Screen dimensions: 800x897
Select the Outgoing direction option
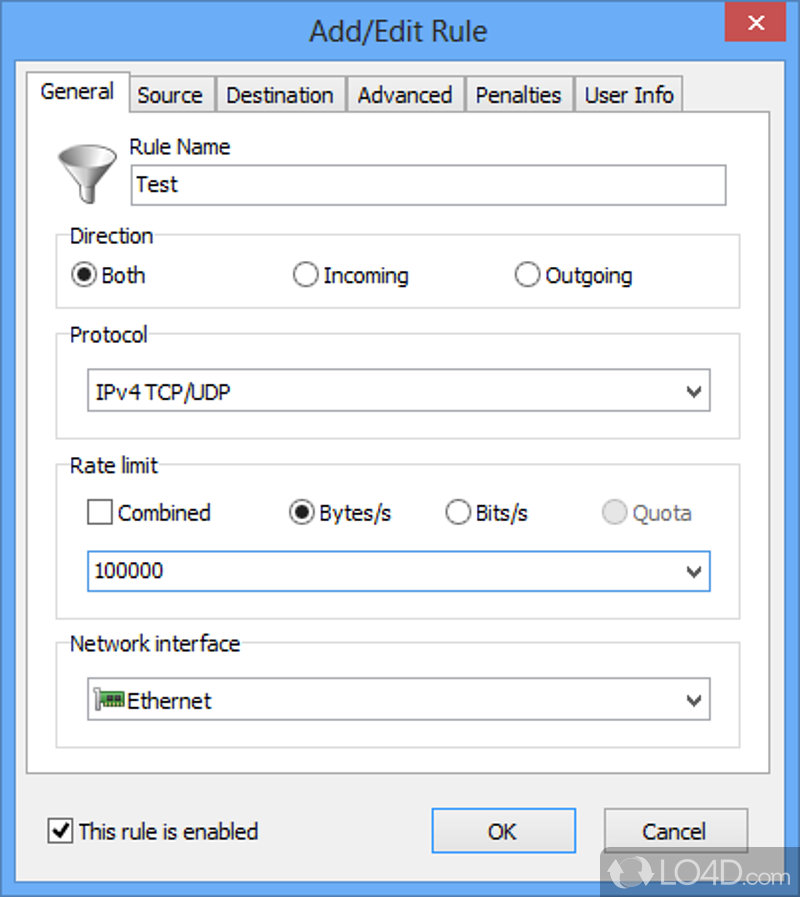click(x=527, y=275)
